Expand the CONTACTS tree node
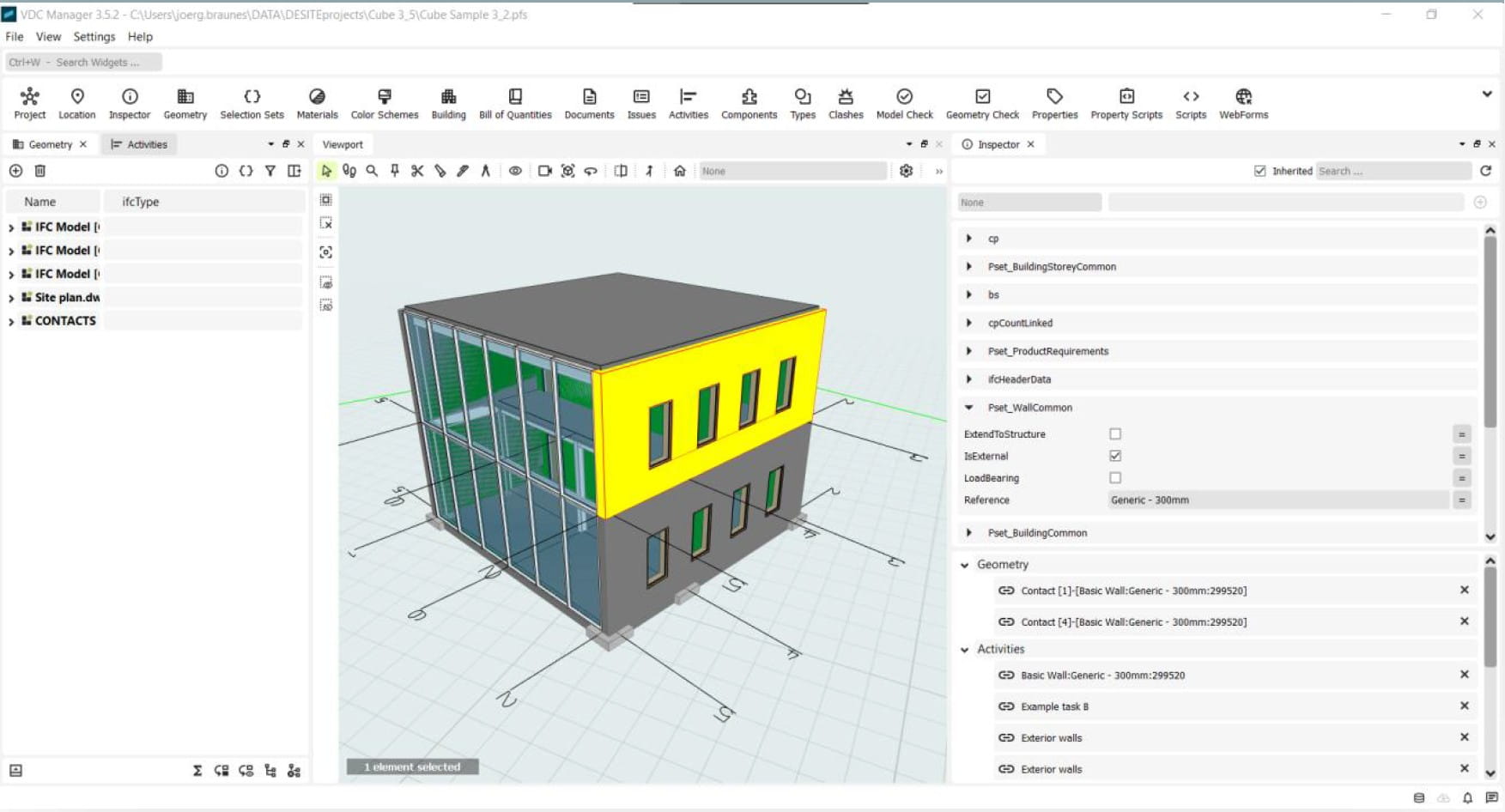1505x812 pixels. pos(11,321)
